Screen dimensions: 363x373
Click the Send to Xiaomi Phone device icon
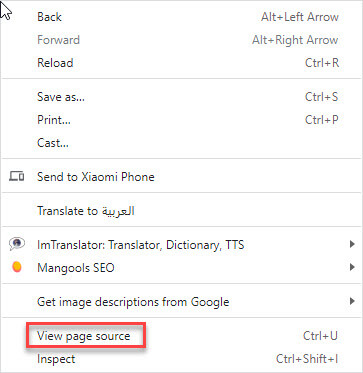16,176
